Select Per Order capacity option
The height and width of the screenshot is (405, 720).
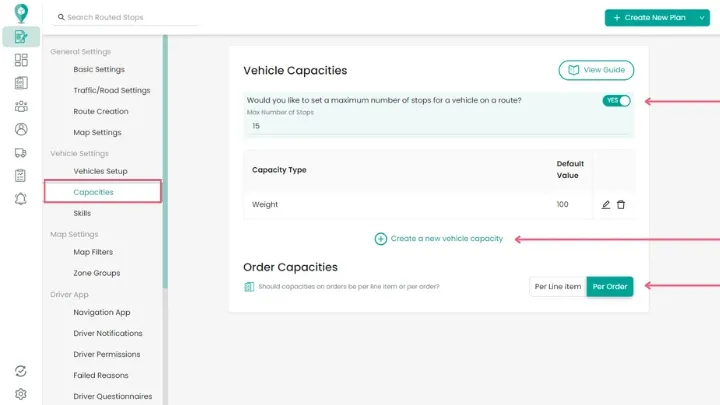[610, 287]
